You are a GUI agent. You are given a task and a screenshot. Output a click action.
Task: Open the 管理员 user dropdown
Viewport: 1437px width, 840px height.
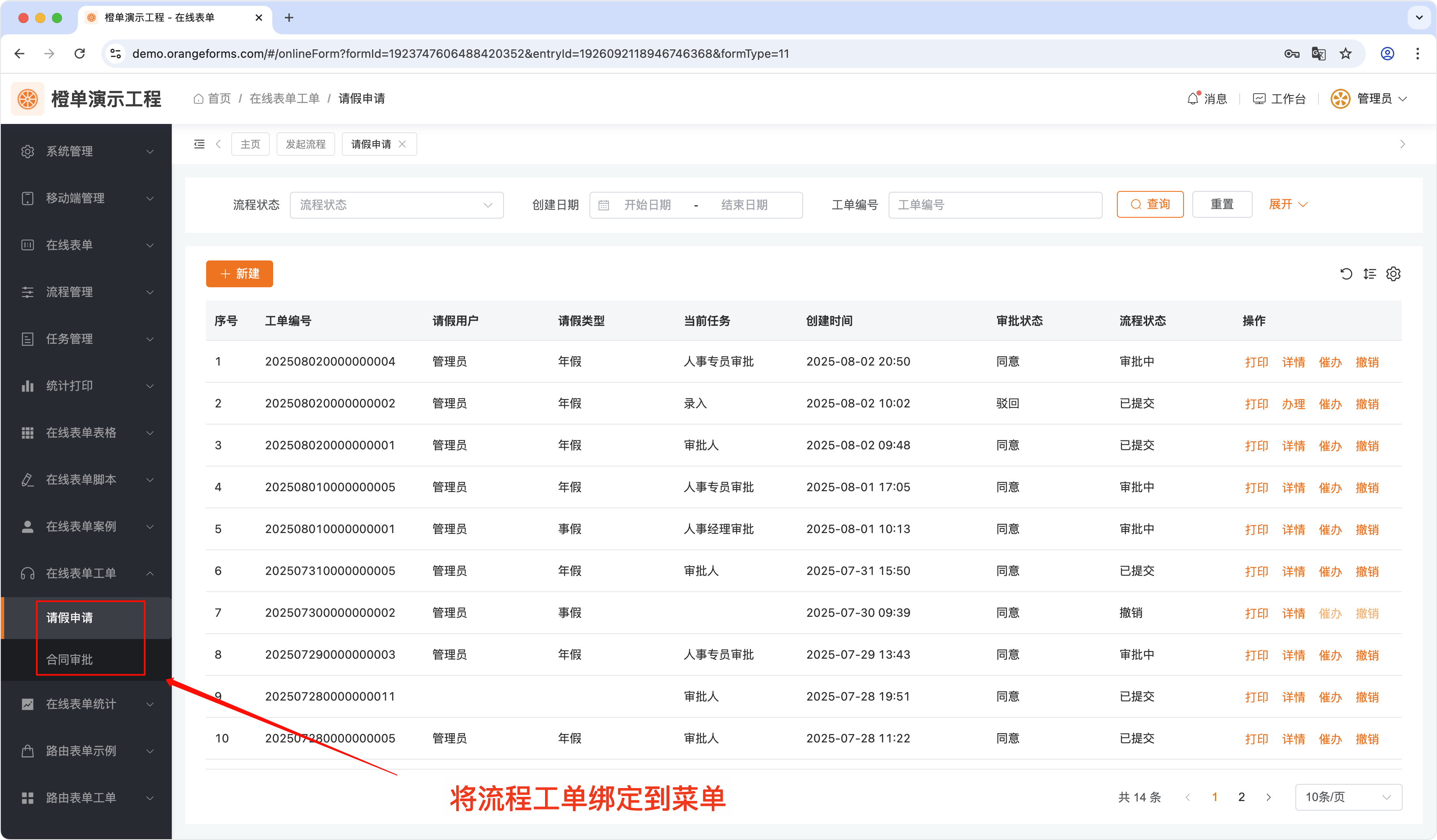[1382, 98]
